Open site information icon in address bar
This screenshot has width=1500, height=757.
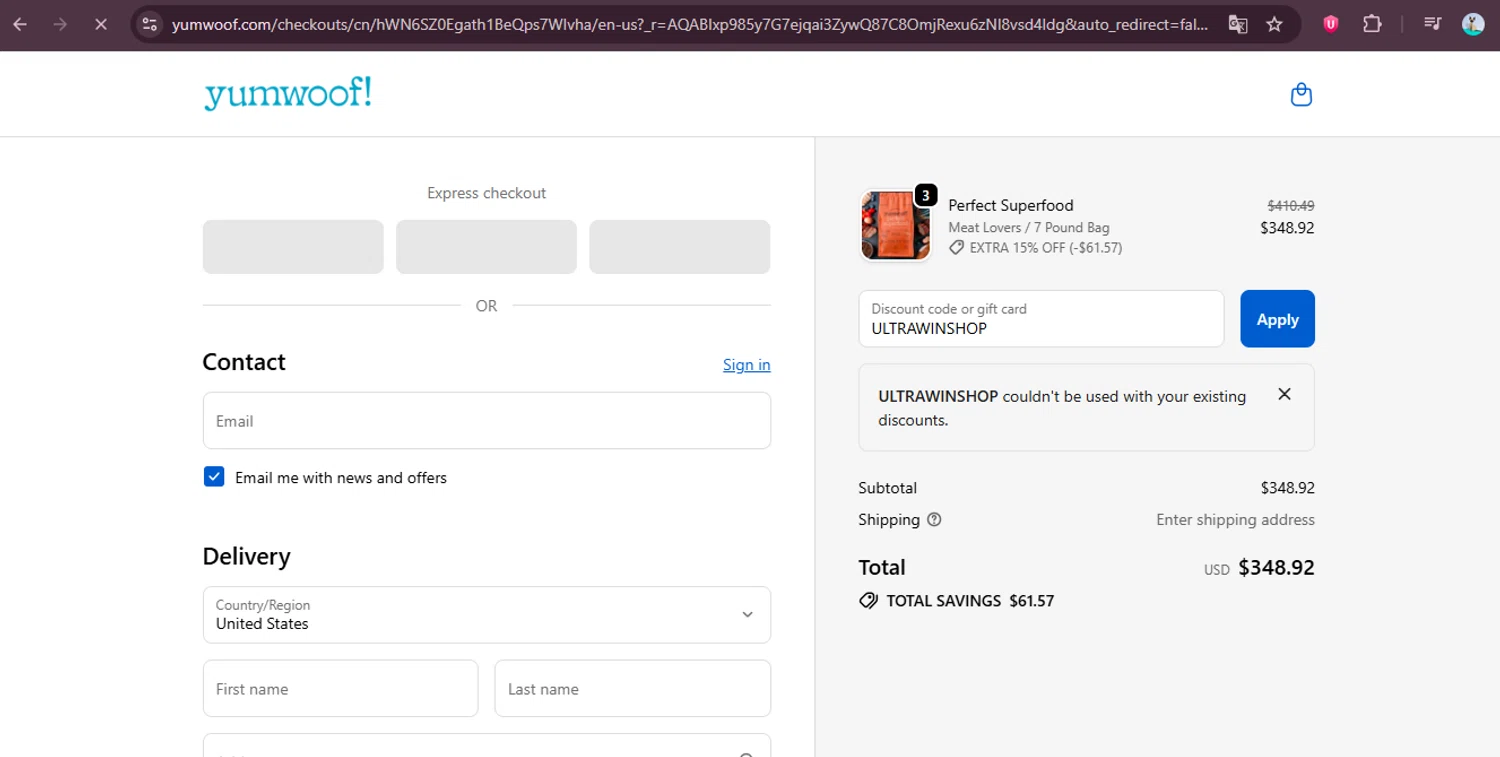150,24
